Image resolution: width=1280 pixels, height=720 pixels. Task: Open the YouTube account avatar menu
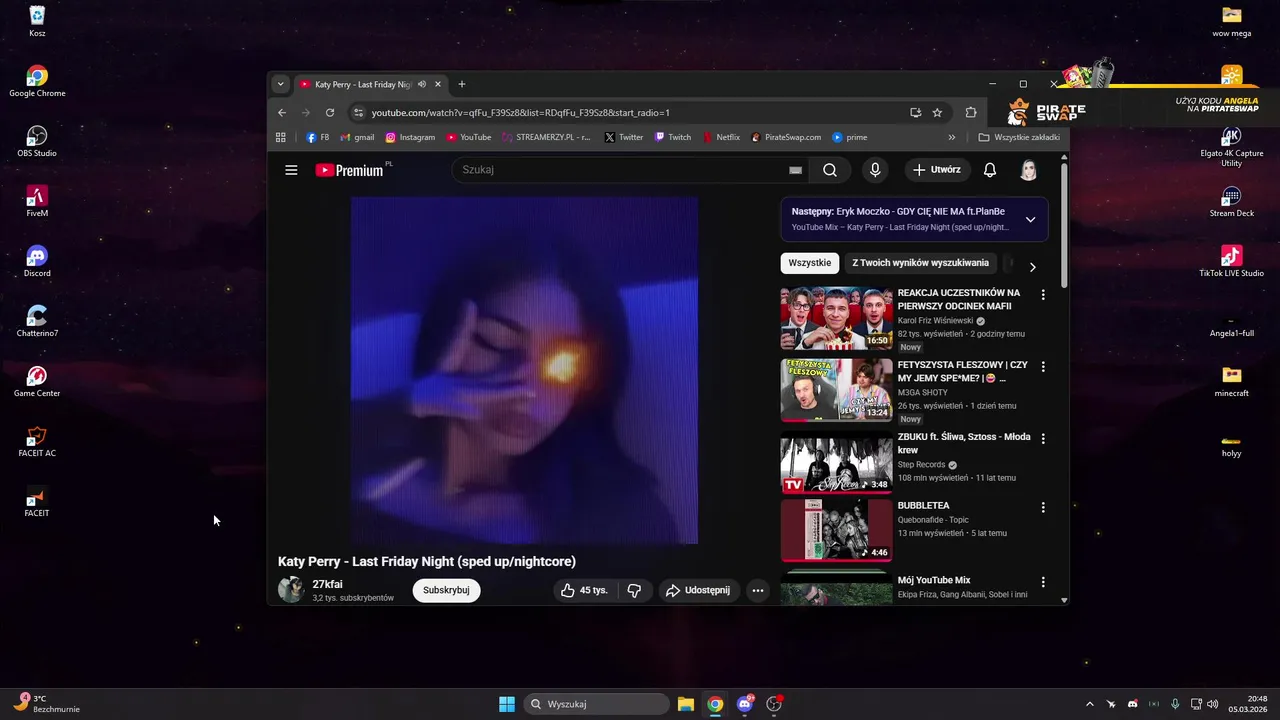[x=1028, y=170]
